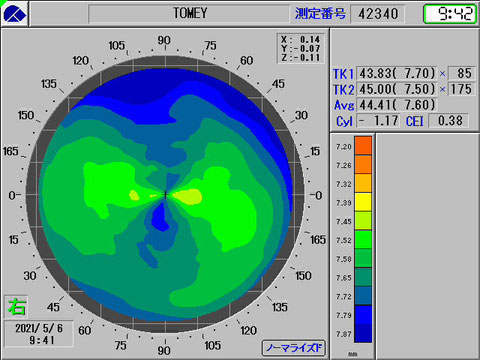This screenshot has height=360, width=480.
Task: Click the Avg label
Action: [344, 105]
